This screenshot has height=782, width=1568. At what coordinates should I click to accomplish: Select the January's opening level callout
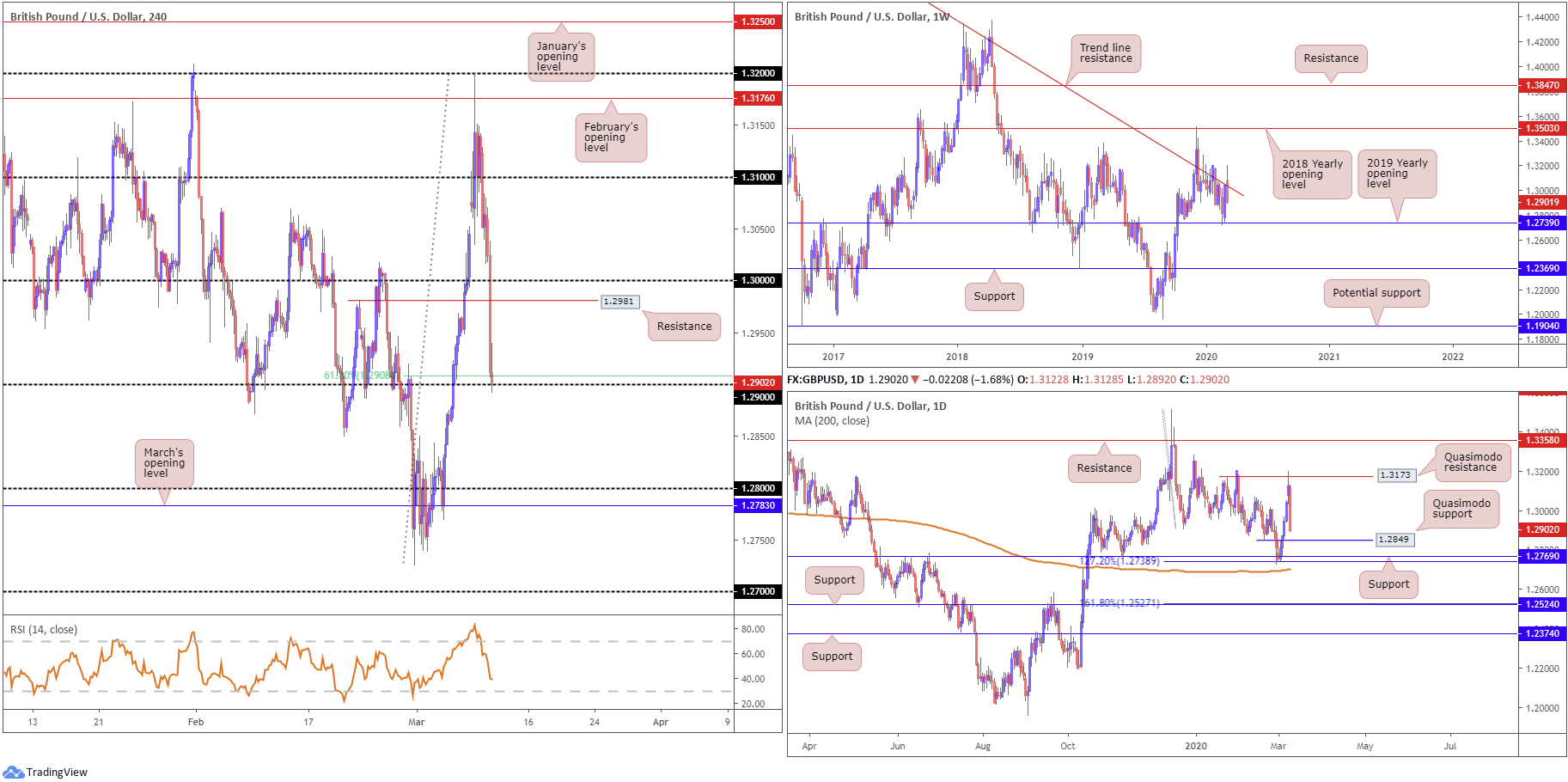[561, 57]
